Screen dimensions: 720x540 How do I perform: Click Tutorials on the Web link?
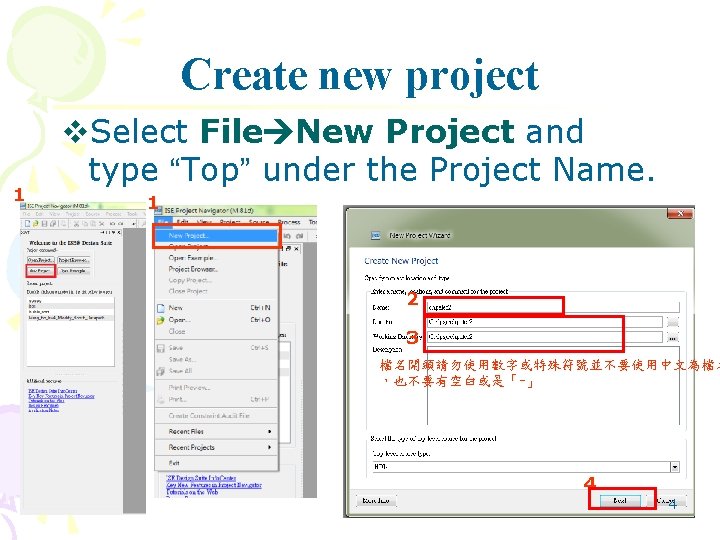[192, 492]
